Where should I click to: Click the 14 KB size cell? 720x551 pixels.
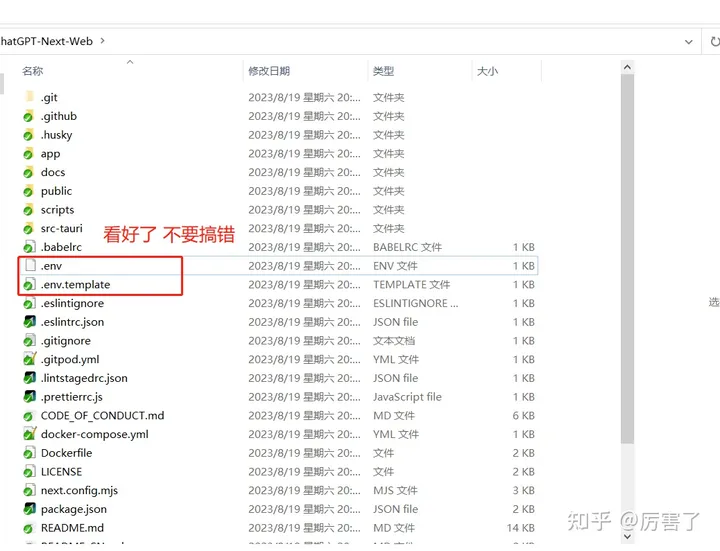(521, 528)
